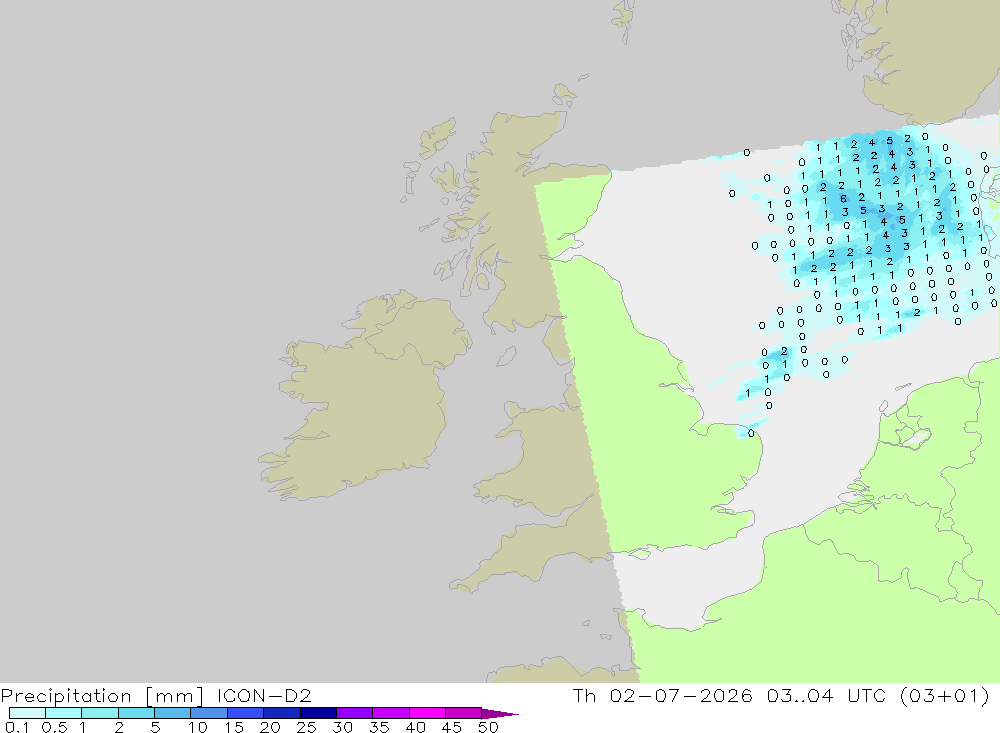The width and height of the screenshot is (1000, 733).
Task: Select the 2–5 mm legend swatch
Action: pyautogui.click(x=136, y=713)
